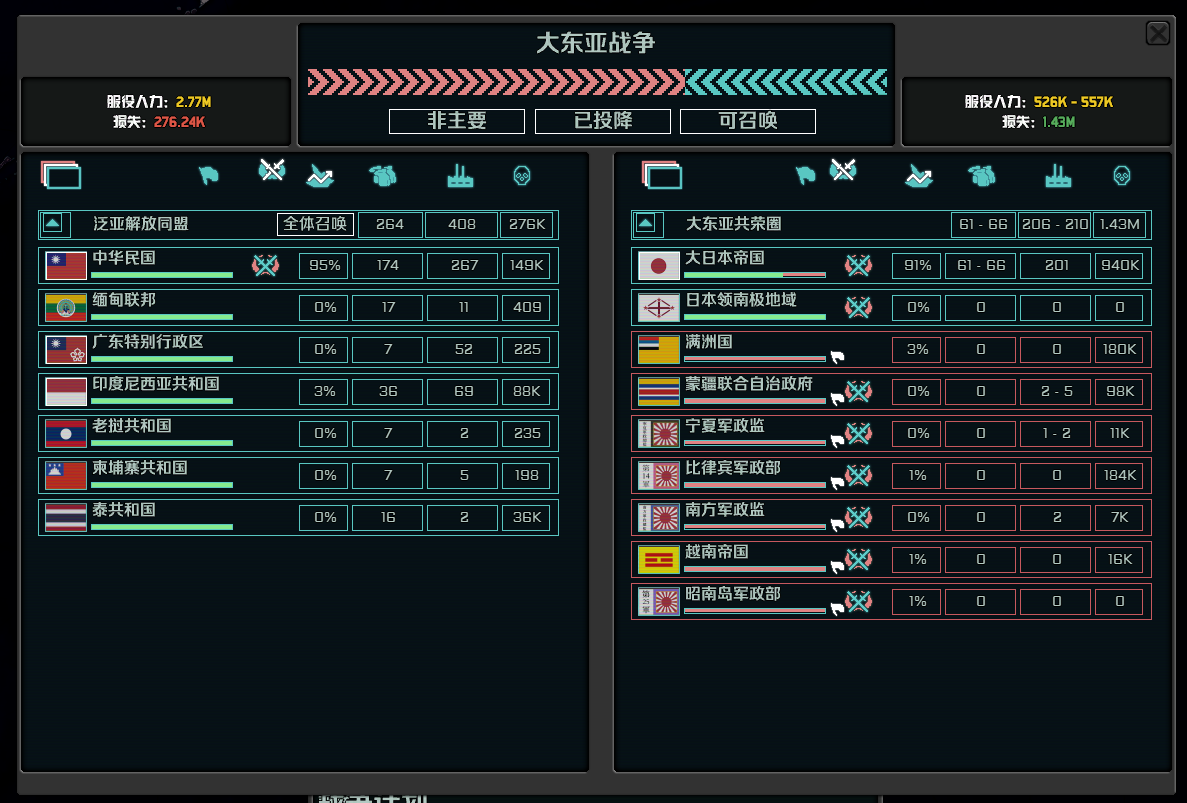
Task: Click the left panel's stacked windows icon
Action: tap(61, 175)
